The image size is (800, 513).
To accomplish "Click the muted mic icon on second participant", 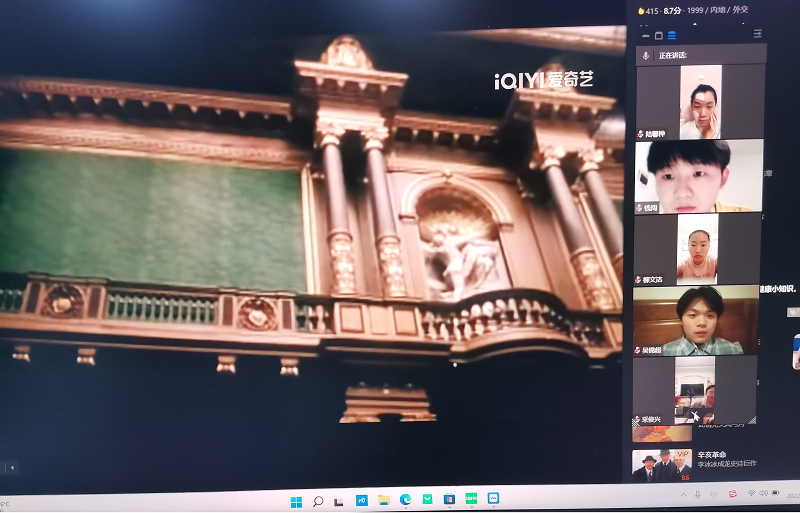I will 639,208.
